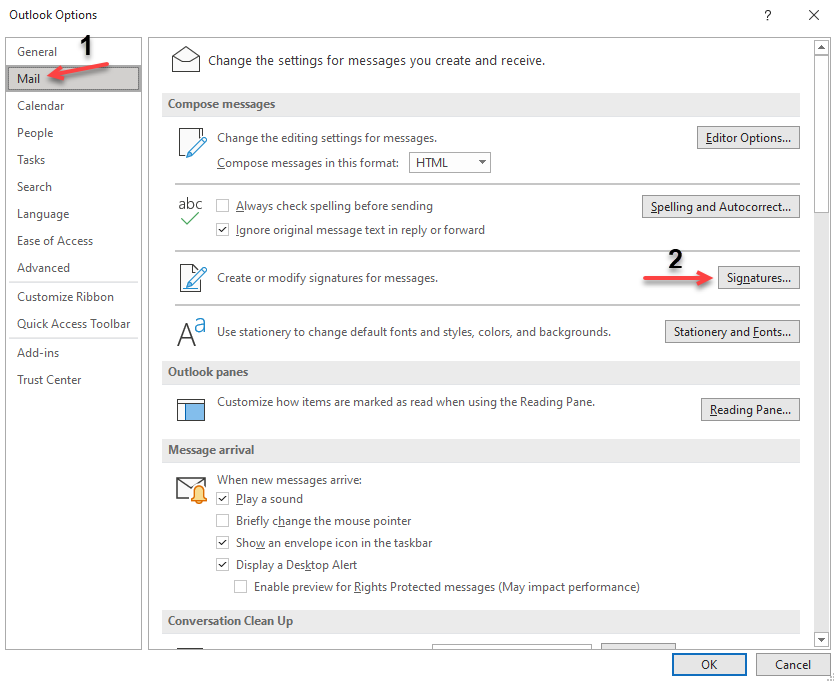
Task: Switch to the Calendar options
Action: tap(73, 106)
